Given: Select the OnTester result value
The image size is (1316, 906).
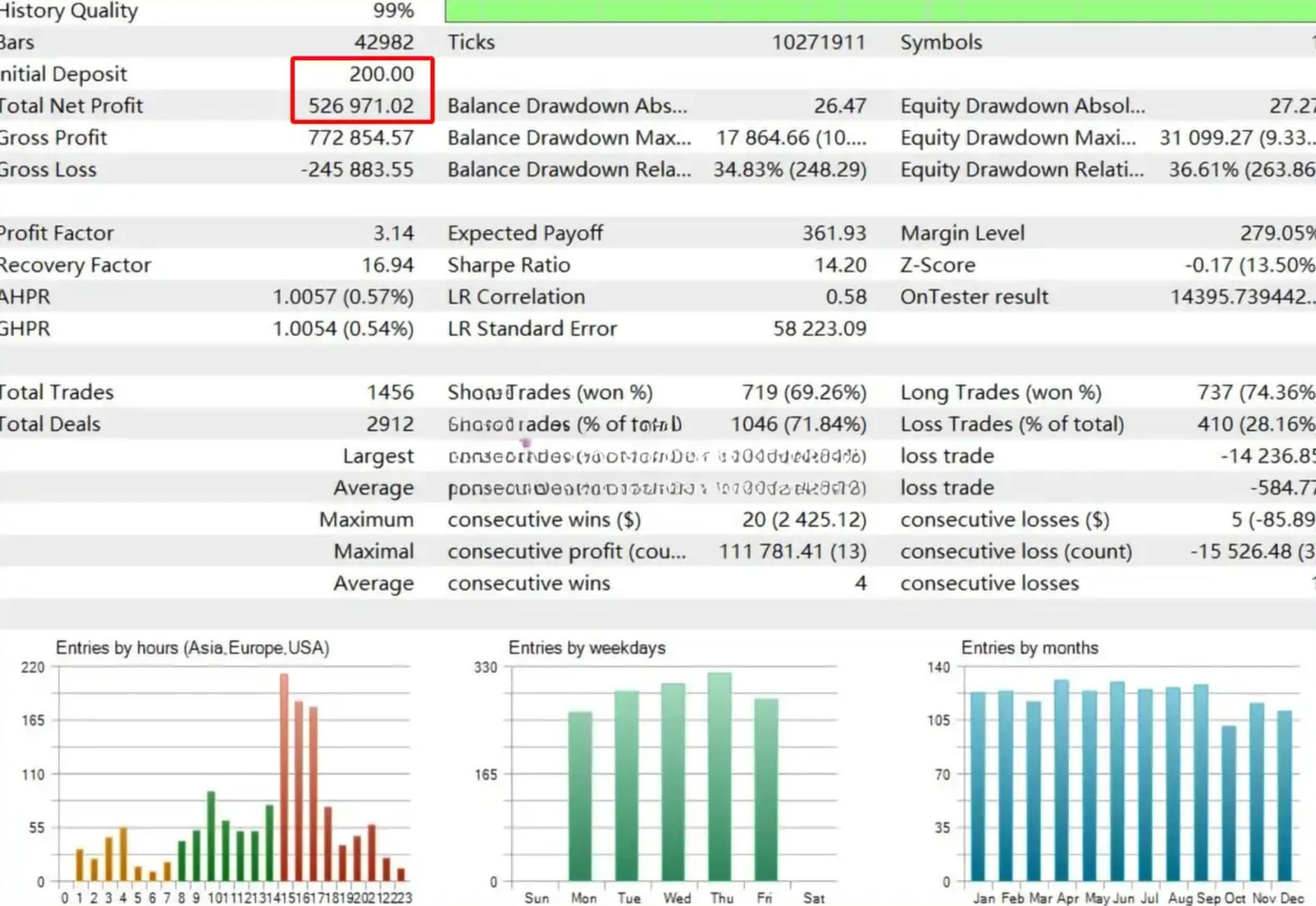Looking at the screenshot, I should [1242, 297].
